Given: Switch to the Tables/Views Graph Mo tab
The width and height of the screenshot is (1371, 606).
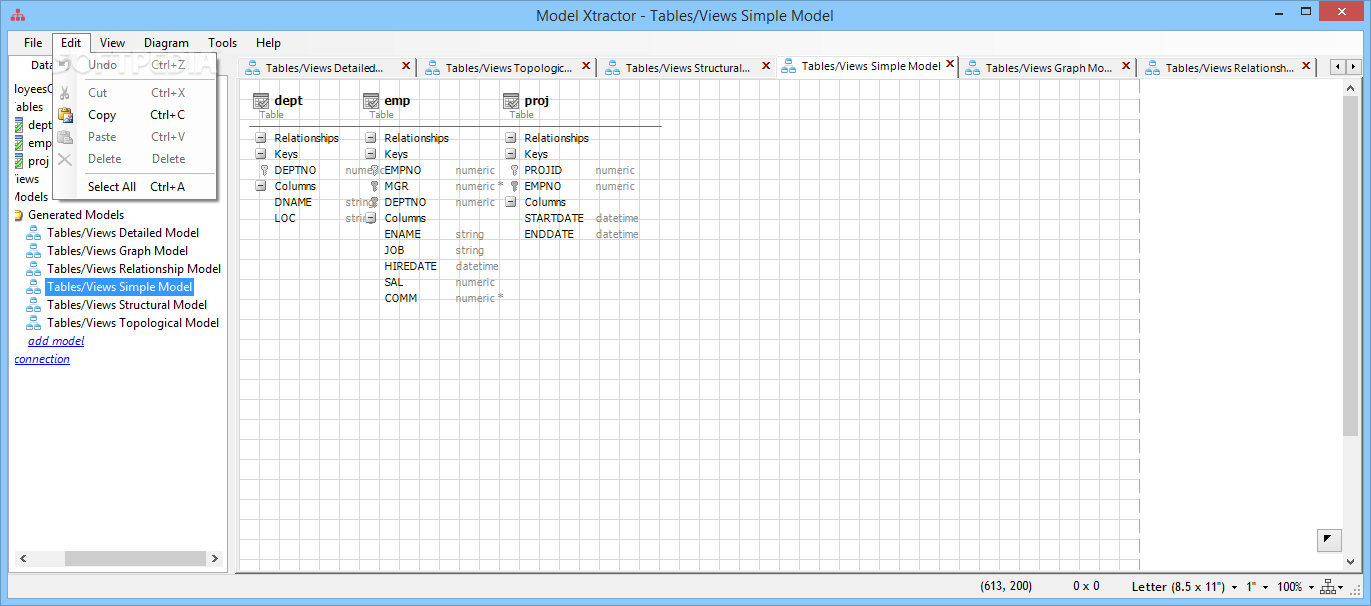Looking at the screenshot, I should (1048, 68).
